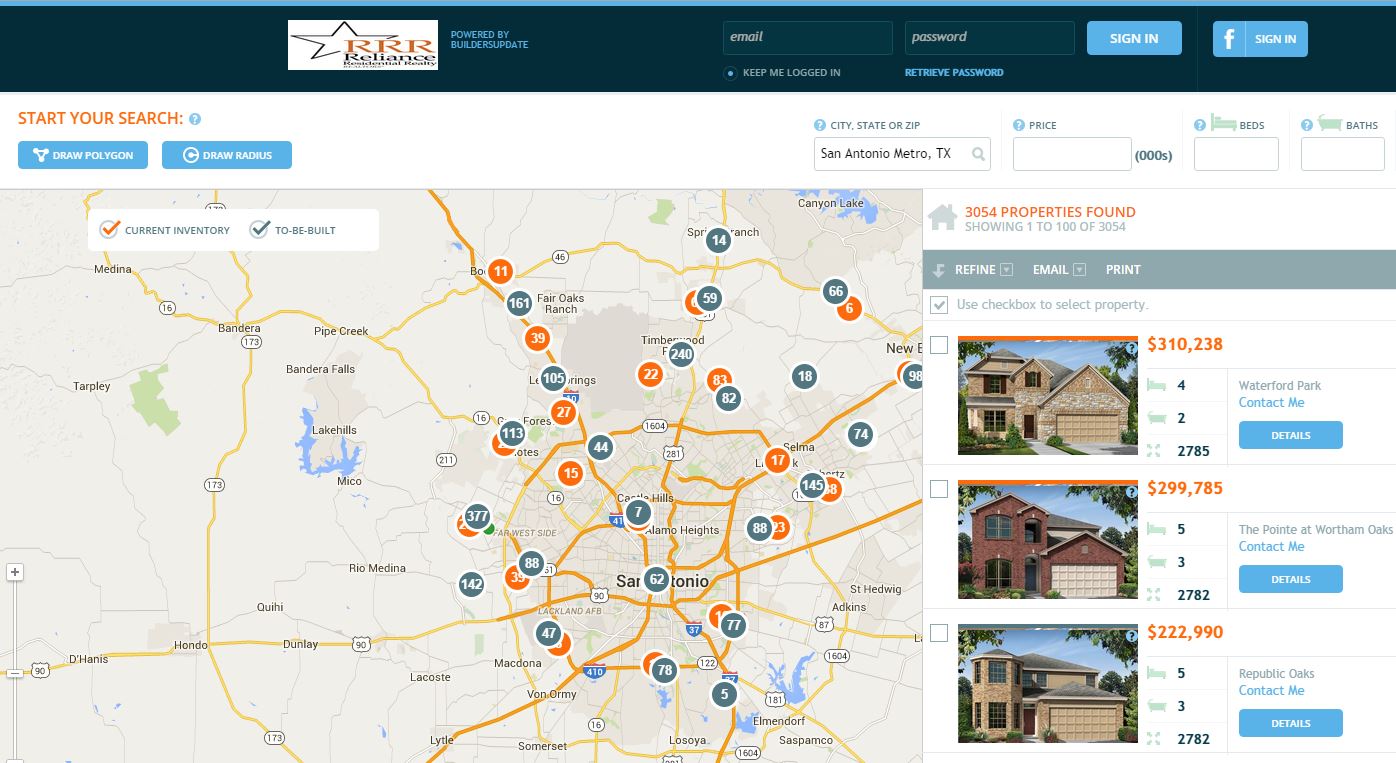
Task: Expand the Email dropdown arrow
Action: (x=1079, y=270)
